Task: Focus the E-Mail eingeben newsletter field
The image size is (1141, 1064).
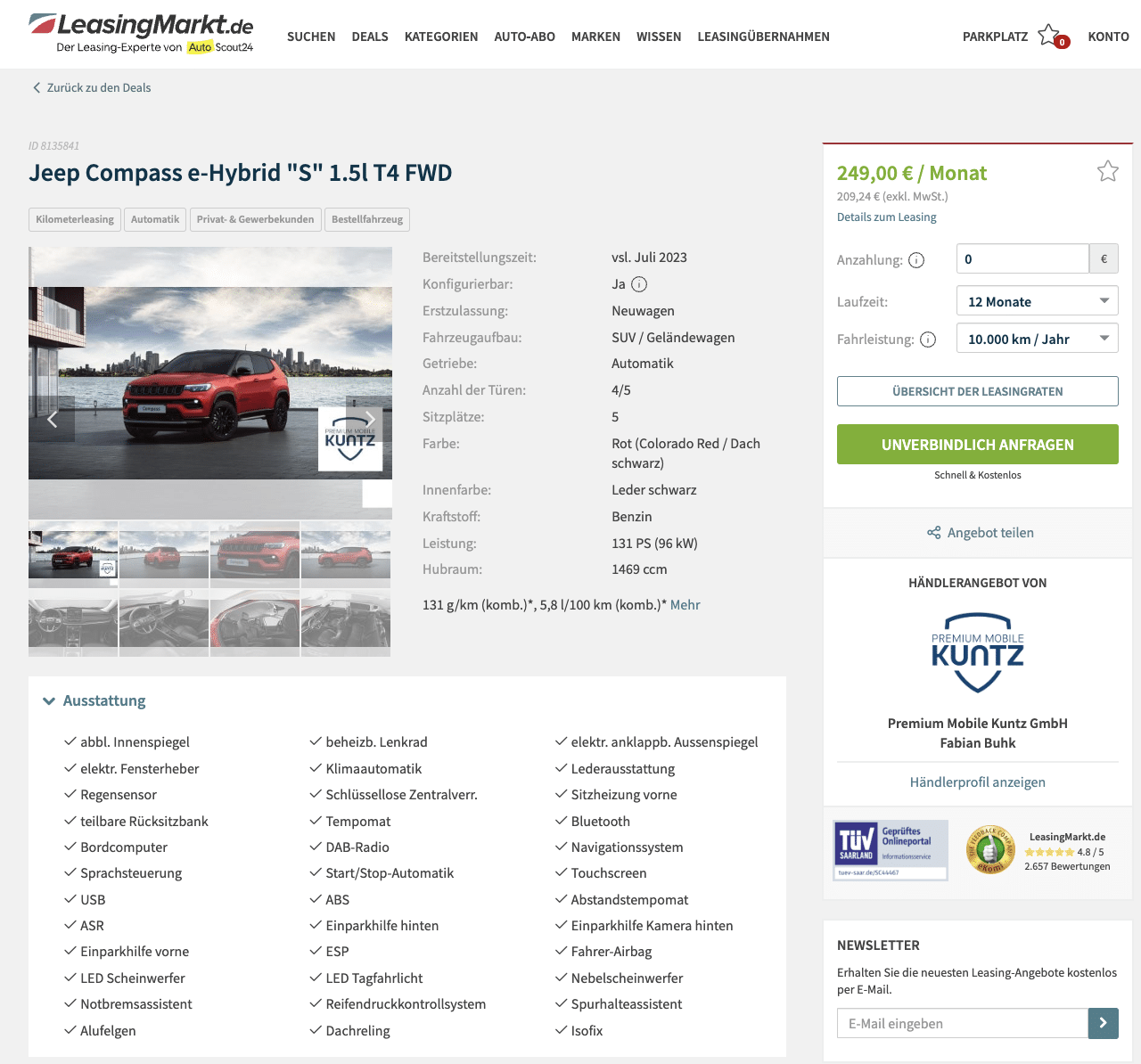Action: click(963, 1023)
